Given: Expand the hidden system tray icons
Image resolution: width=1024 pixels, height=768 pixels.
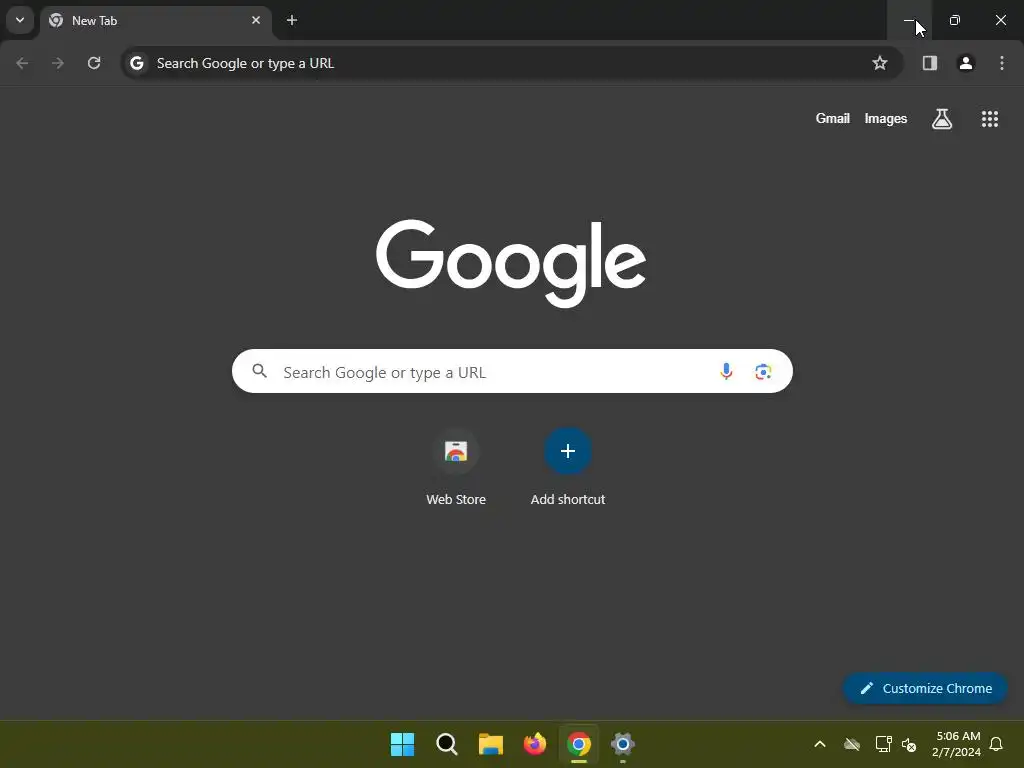Looking at the screenshot, I should 820,744.
